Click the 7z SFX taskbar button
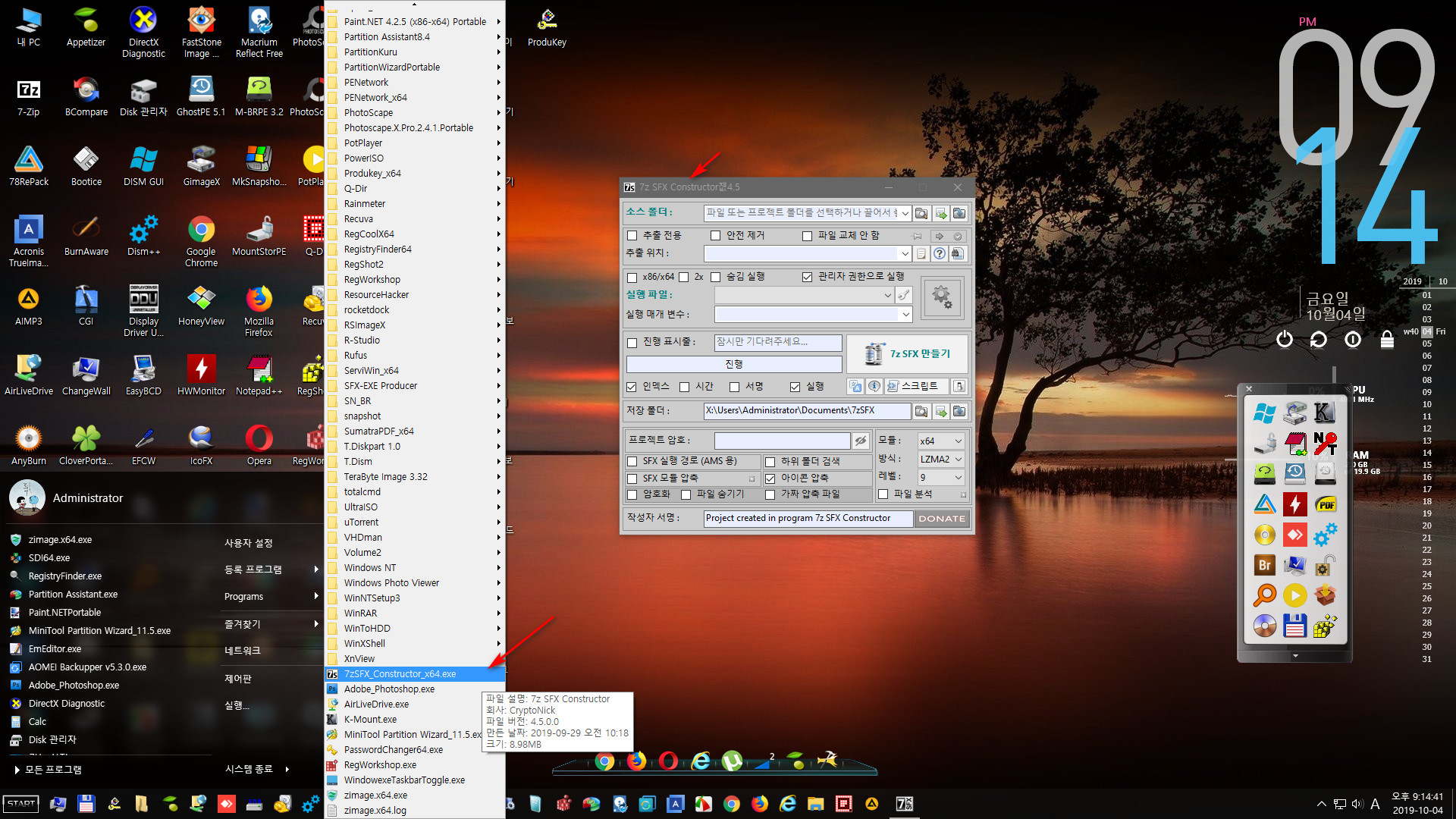 point(905,804)
